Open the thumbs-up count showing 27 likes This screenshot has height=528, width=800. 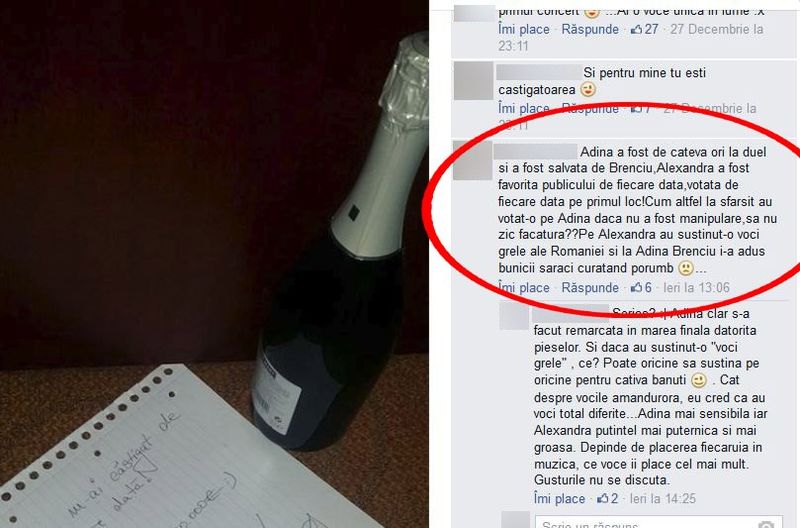[645, 30]
